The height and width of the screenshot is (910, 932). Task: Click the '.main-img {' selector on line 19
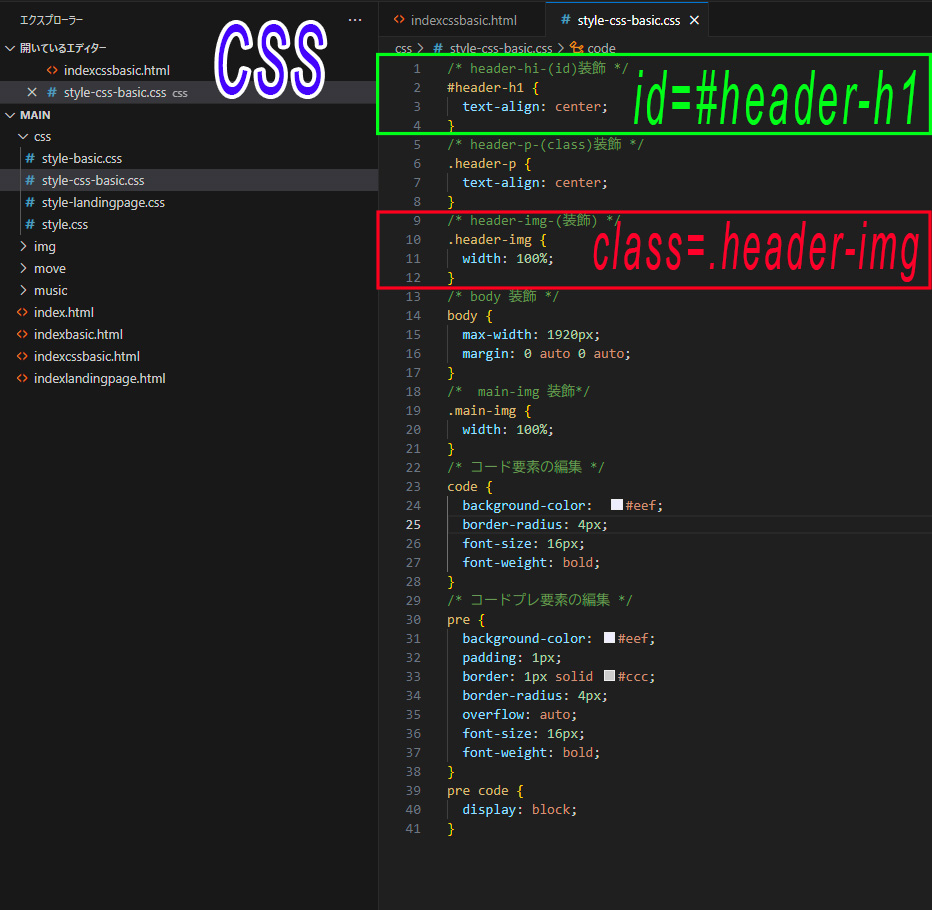489,411
